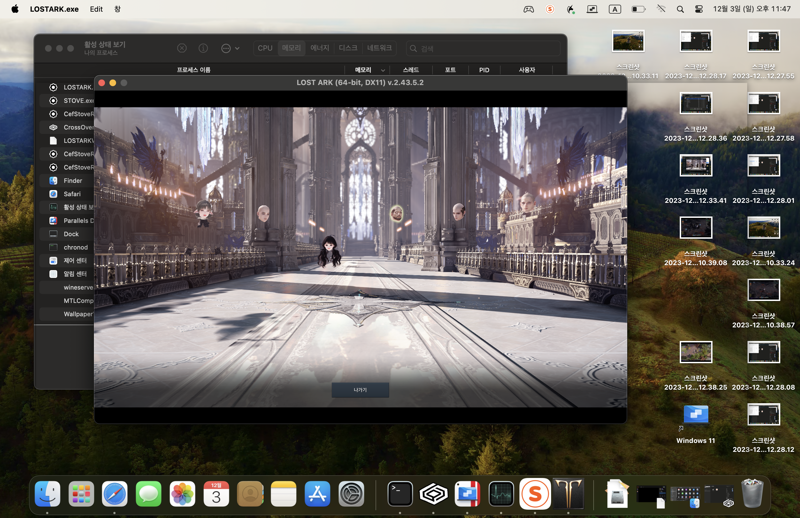800x518 pixels.
Task: Select the highlighted avatar head with gold ring
Action: click(396, 213)
